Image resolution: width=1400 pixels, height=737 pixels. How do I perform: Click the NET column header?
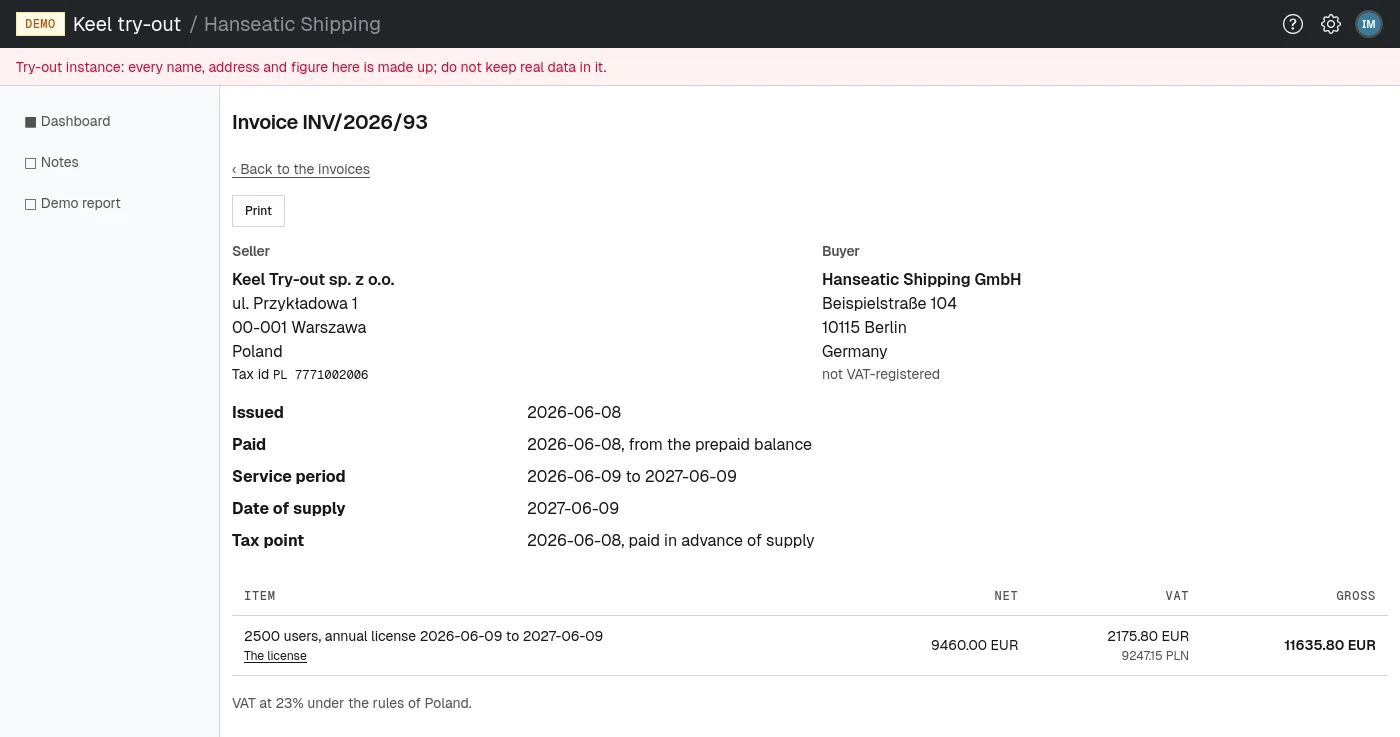coord(1006,596)
